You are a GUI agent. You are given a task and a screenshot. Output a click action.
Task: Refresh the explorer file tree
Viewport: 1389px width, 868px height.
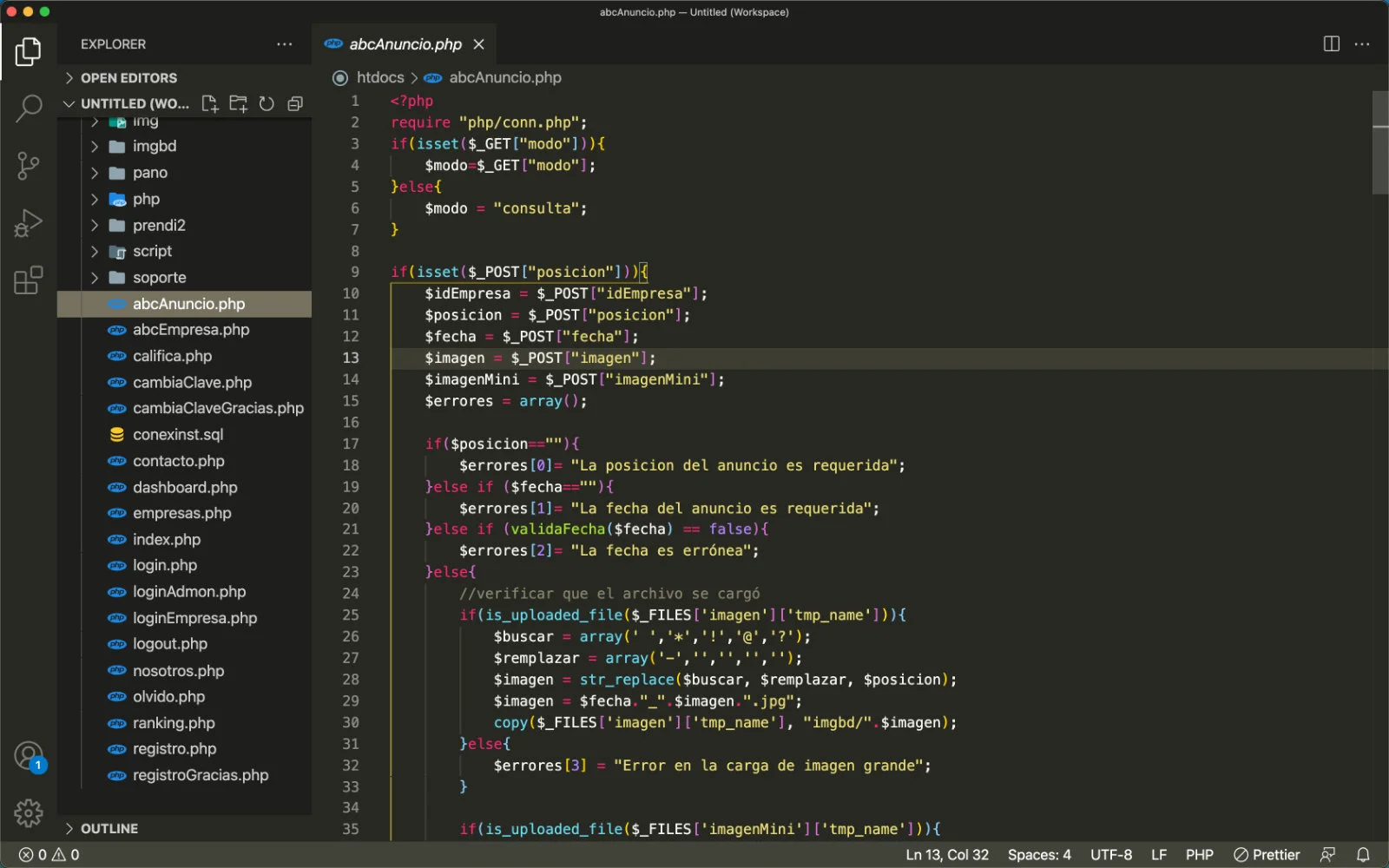coord(267,104)
